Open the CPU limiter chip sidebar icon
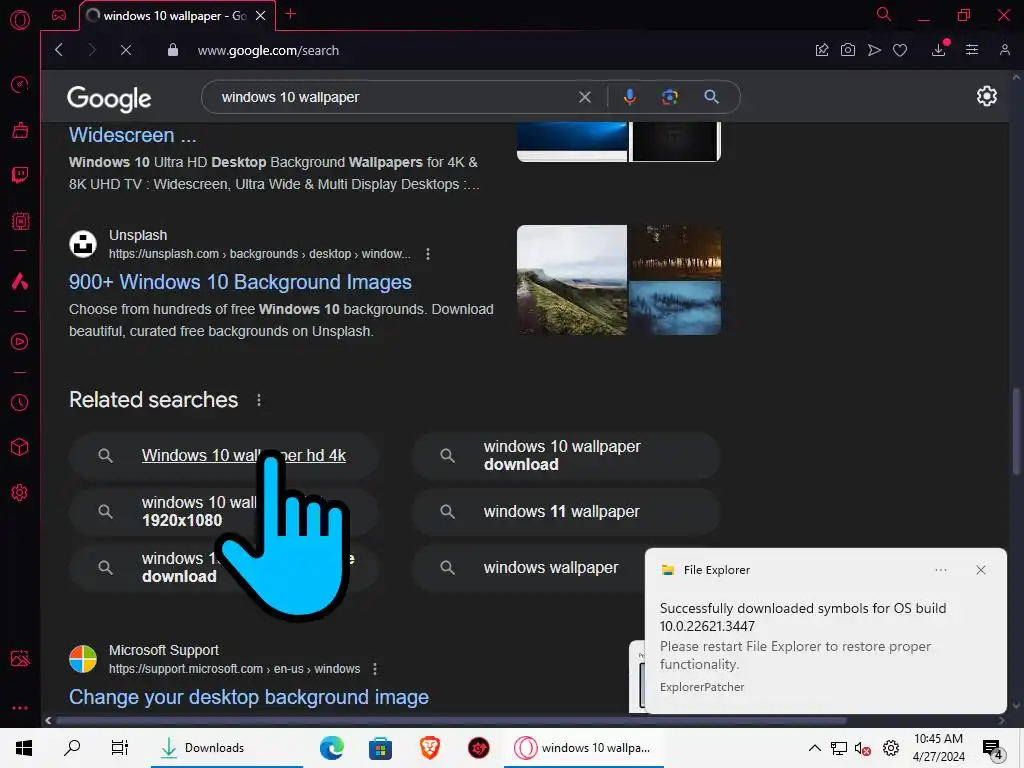 tap(20, 221)
